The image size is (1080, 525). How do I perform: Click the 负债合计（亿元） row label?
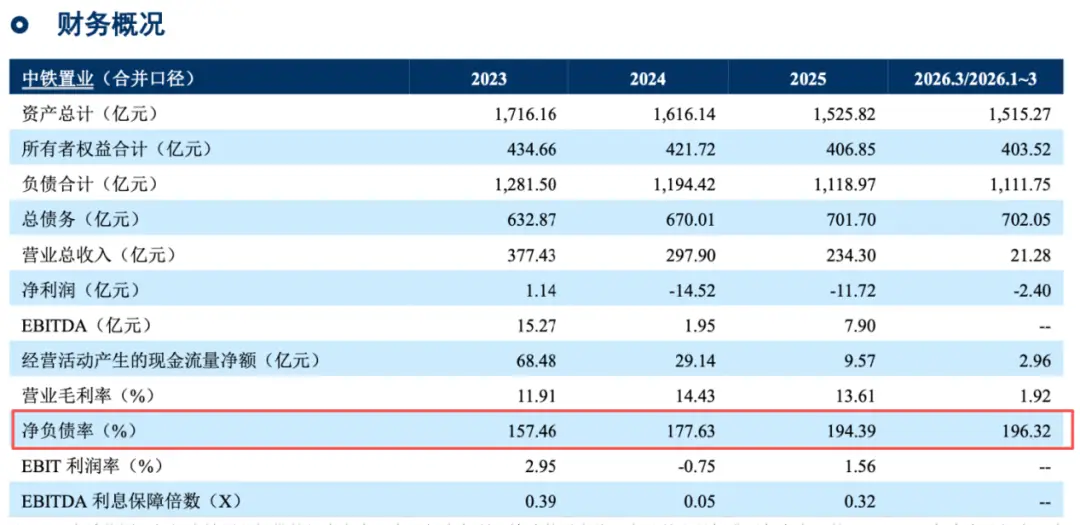(90, 184)
